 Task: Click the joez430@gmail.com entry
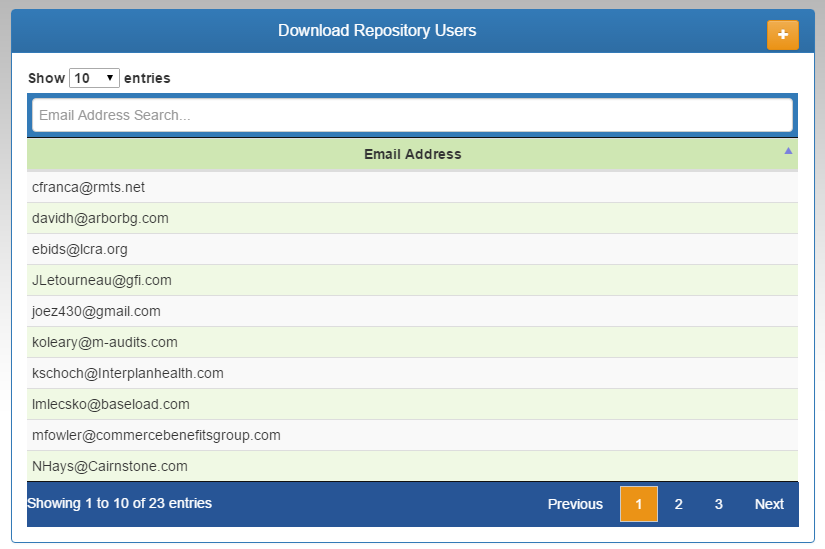(x=96, y=311)
